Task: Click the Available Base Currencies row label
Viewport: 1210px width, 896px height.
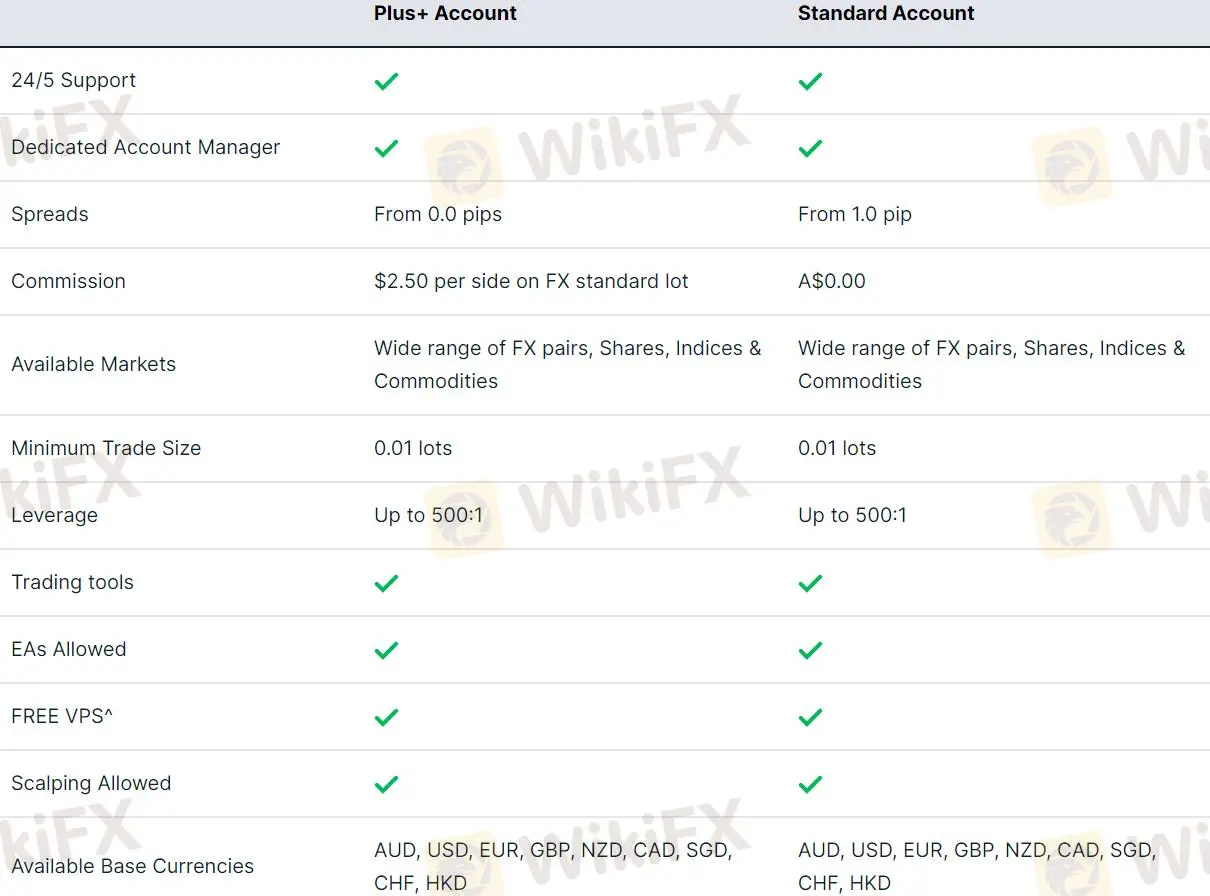Action: click(x=132, y=866)
